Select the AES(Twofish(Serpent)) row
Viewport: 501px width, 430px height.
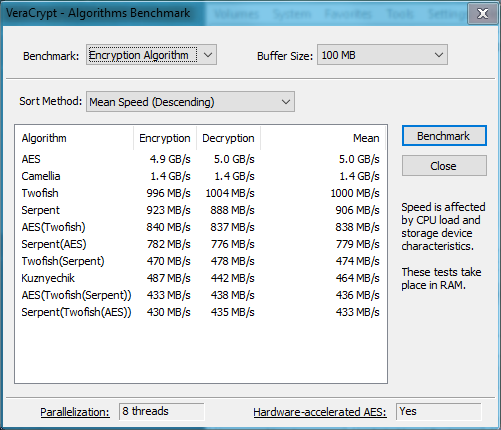[x=200, y=295]
